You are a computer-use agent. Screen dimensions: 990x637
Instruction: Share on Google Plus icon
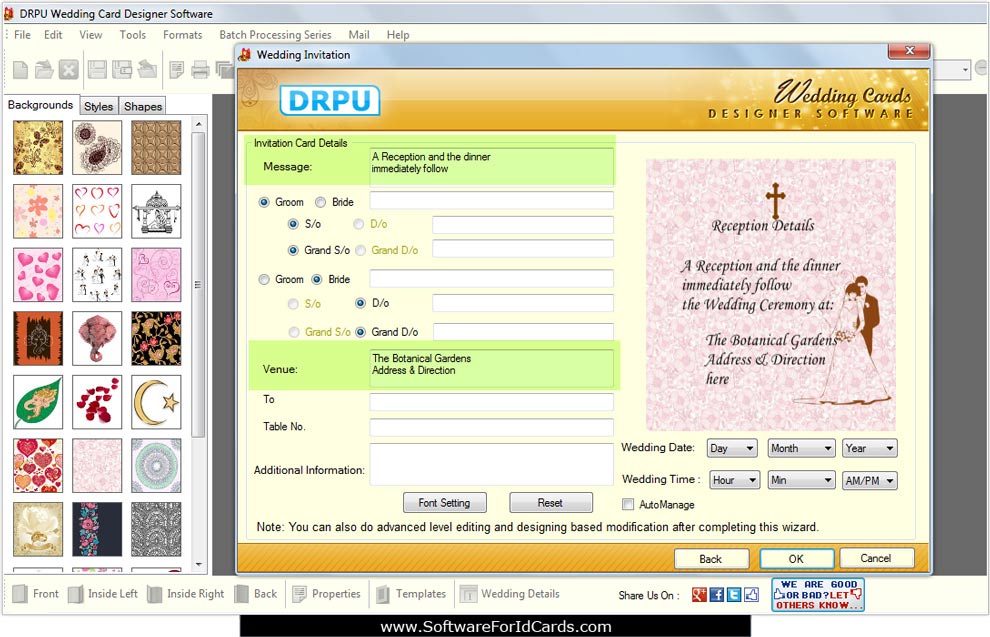pos(699,594)
